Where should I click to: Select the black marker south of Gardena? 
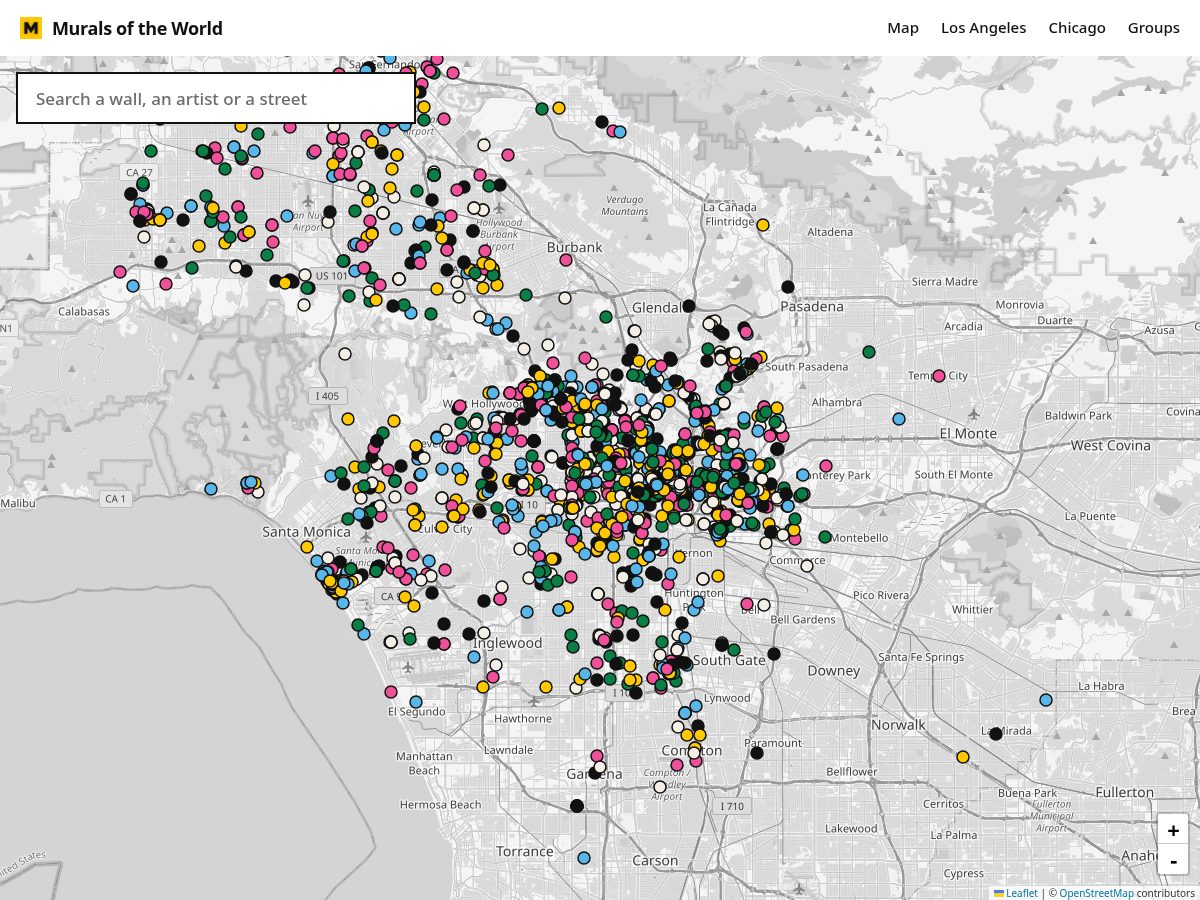577,806
